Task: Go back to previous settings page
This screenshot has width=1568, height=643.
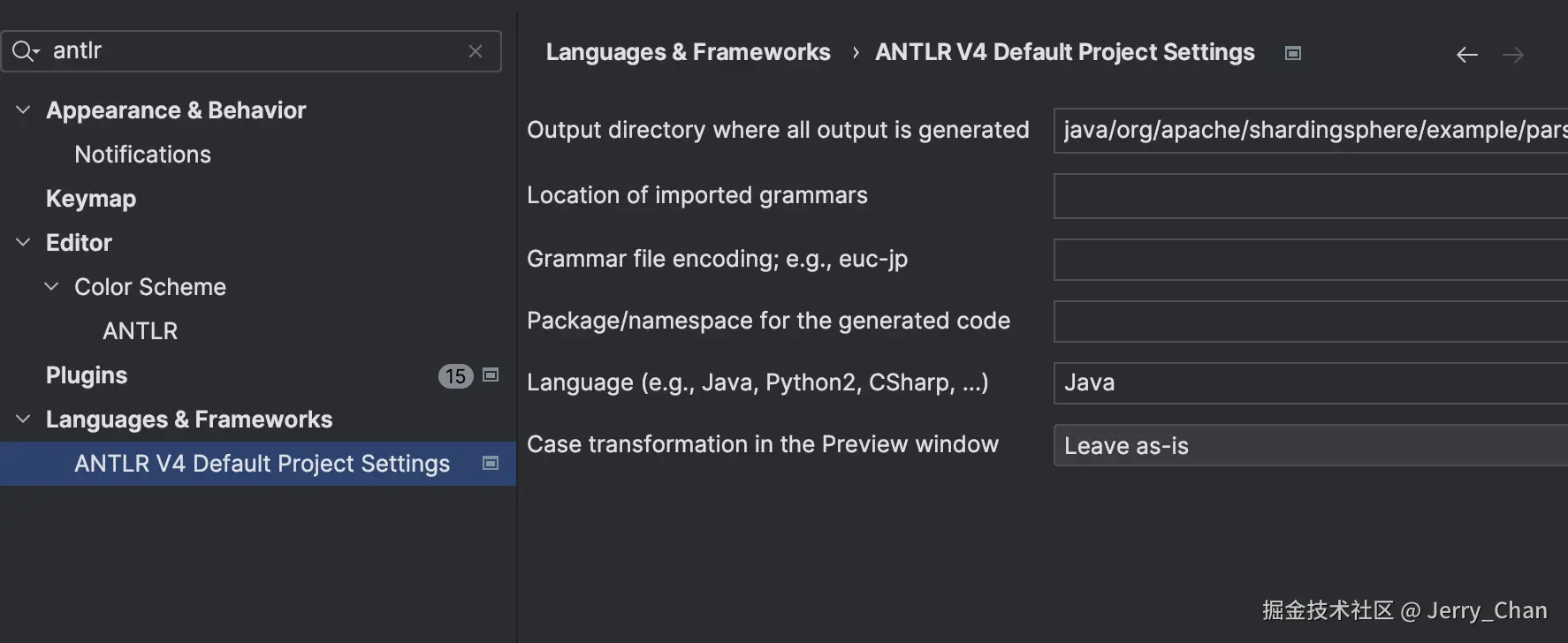Action: 1466,55
